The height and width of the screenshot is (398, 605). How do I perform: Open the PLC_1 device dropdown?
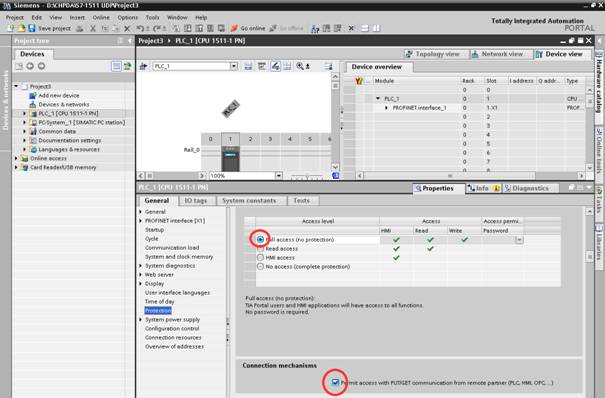pos(234,66)
